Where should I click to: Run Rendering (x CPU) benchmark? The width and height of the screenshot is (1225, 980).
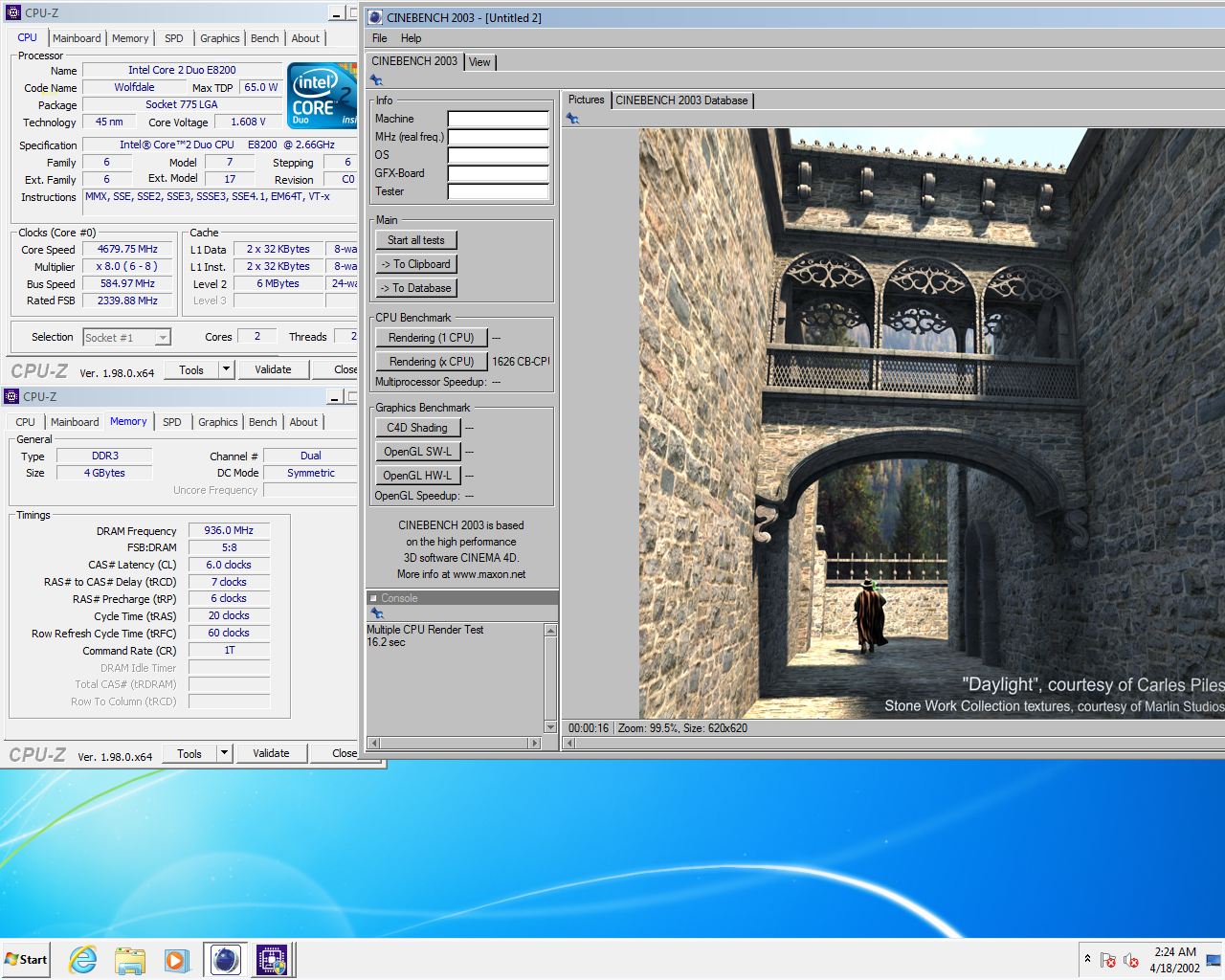(x=432, y=362)
